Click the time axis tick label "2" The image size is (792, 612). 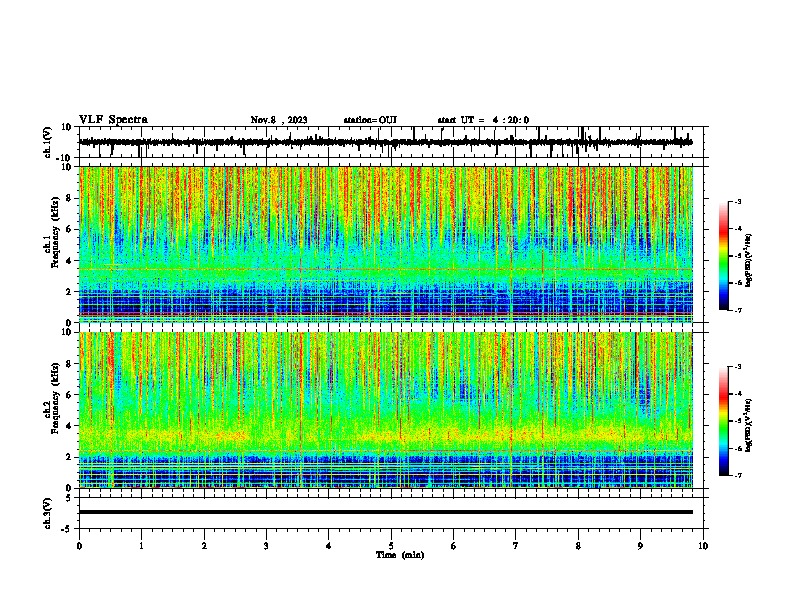(204, 546)
